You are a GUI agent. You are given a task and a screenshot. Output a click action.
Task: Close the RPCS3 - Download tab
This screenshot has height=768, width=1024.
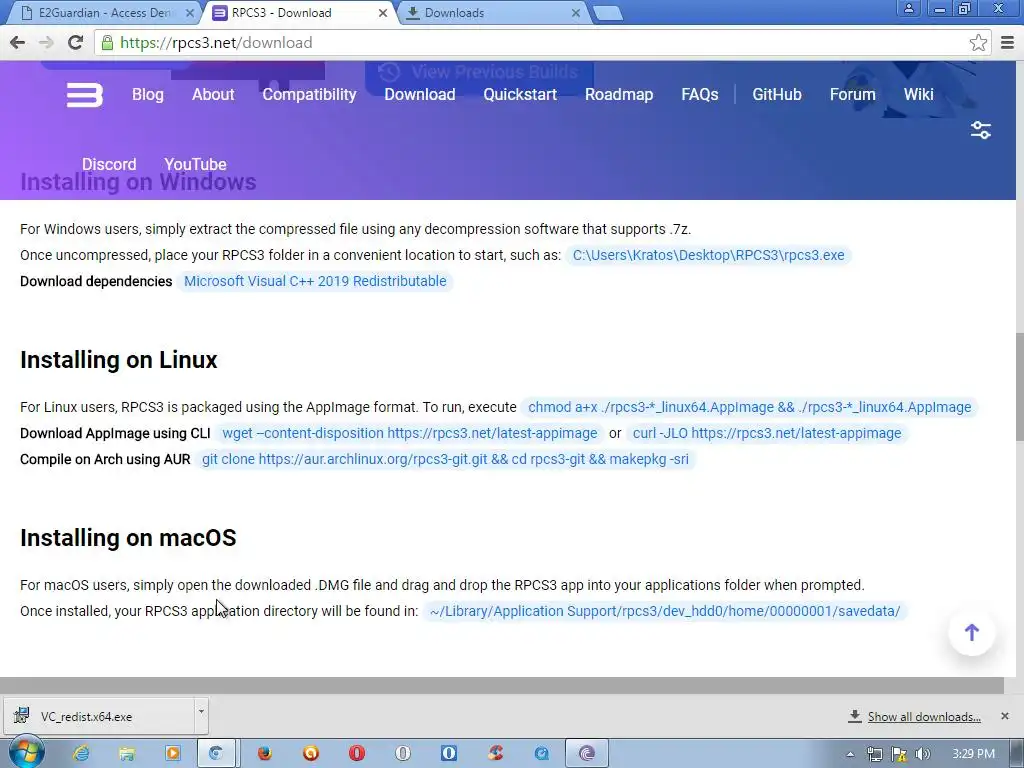tap(383, 13)
